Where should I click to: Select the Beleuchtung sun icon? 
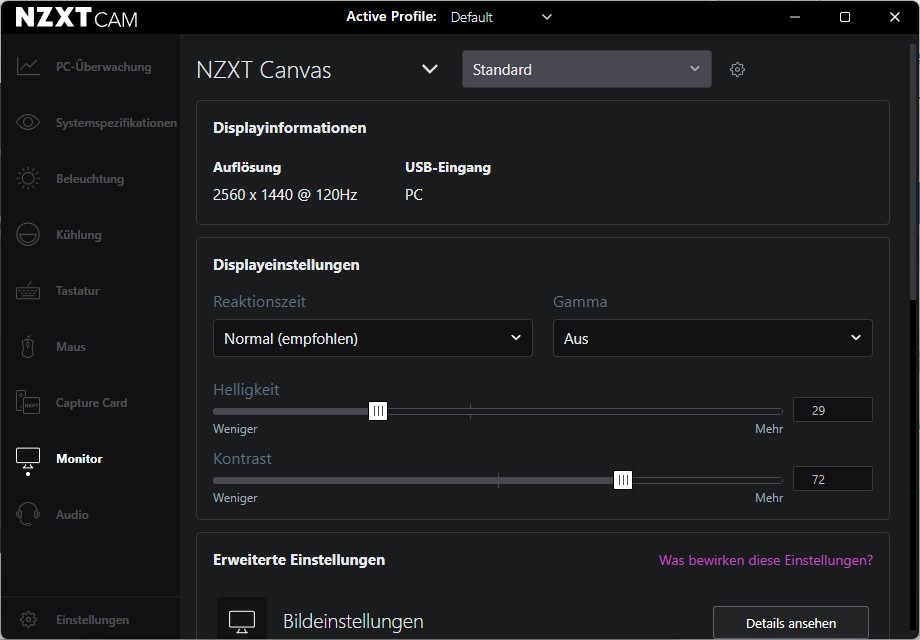(28, 179)
